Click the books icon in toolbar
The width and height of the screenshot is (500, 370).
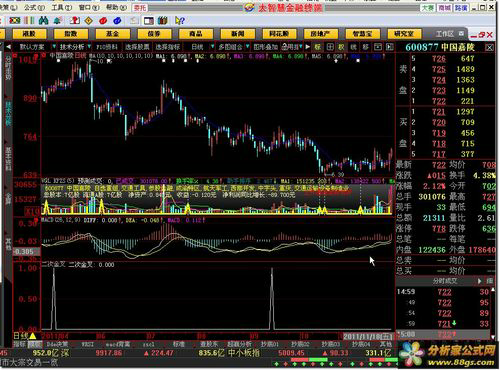tap(163, 21)
